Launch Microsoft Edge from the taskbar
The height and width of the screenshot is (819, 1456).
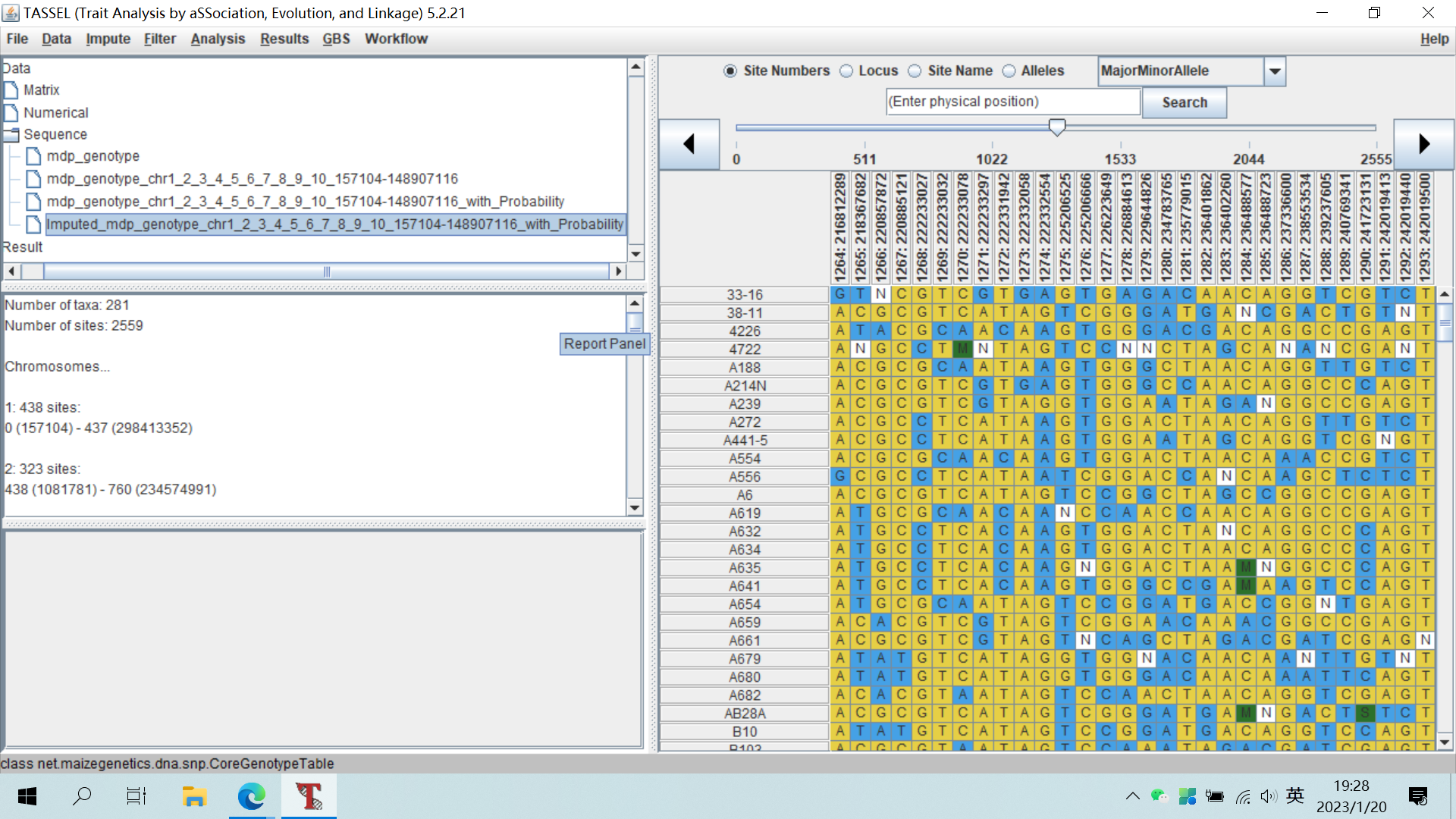250,796
